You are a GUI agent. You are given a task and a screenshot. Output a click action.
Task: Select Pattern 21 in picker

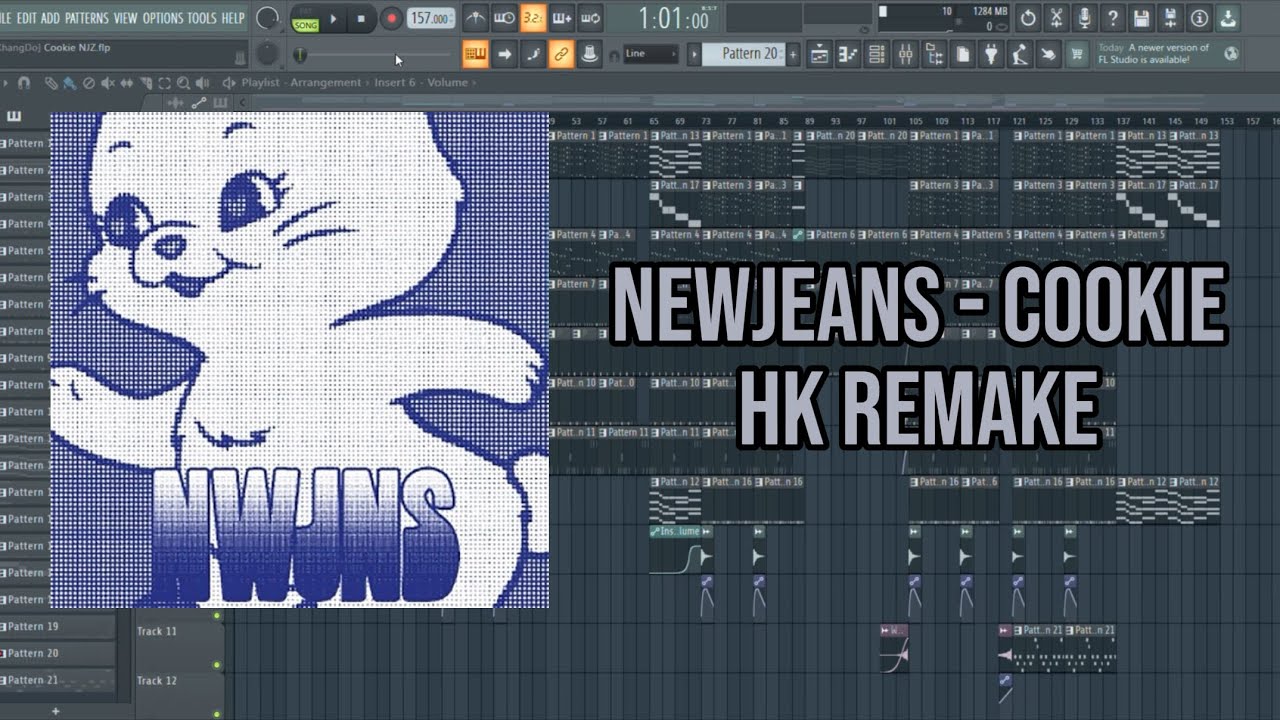[x=56, y=680]
